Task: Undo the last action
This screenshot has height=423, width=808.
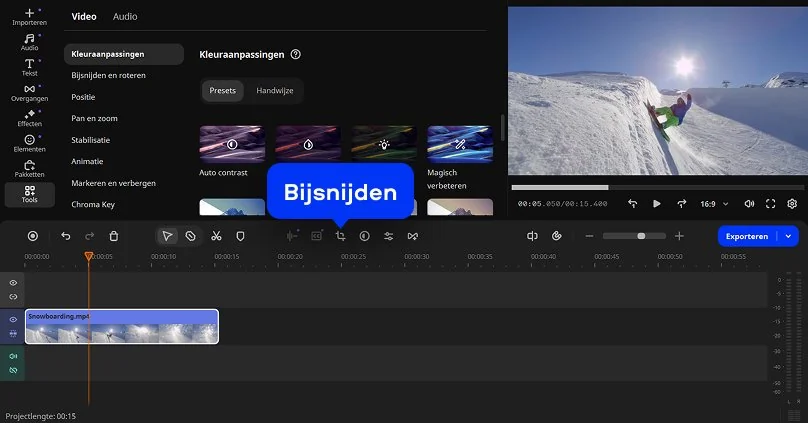Action: pos(65,236)
